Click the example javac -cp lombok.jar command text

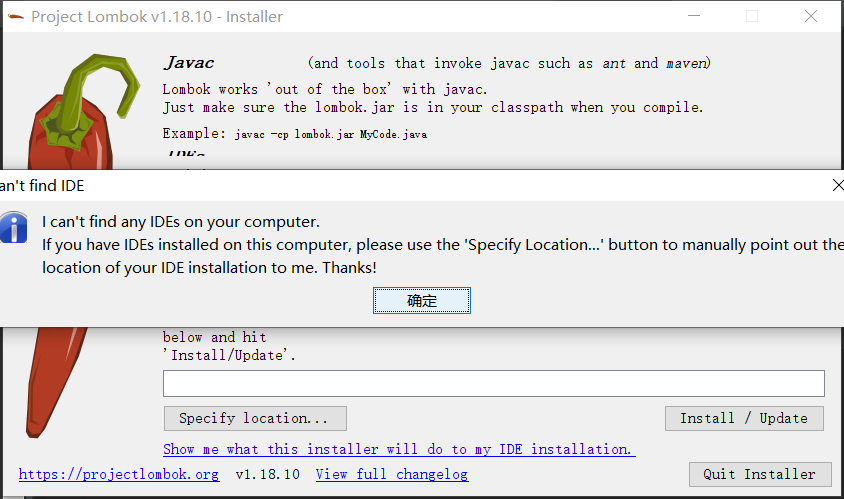[331, 133]
